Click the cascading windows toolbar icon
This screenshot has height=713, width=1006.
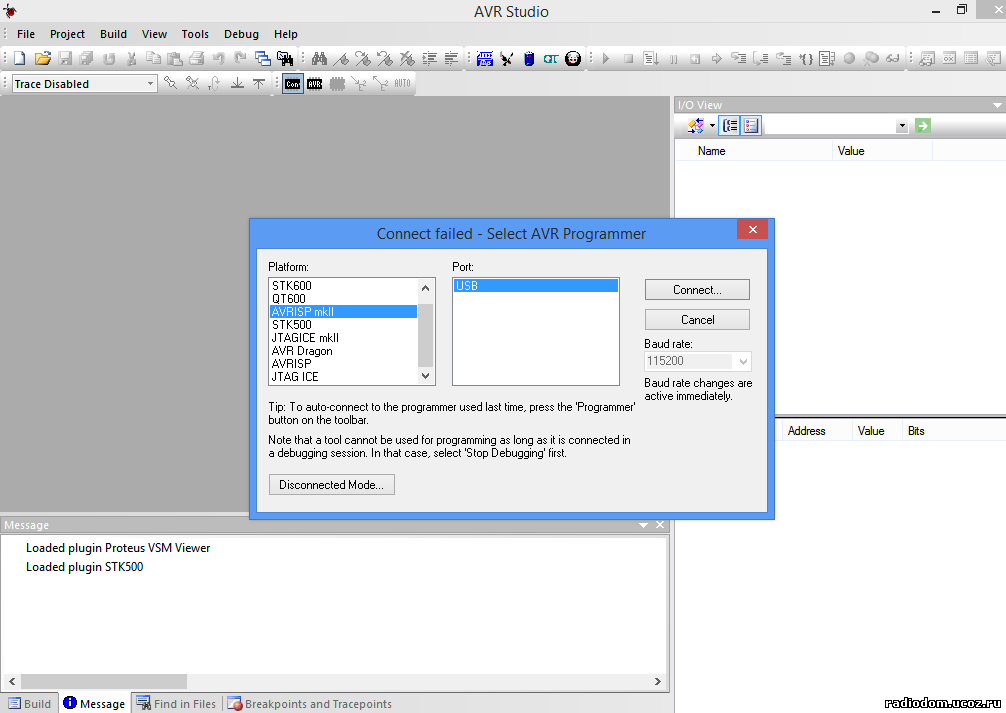coord(262,58)
